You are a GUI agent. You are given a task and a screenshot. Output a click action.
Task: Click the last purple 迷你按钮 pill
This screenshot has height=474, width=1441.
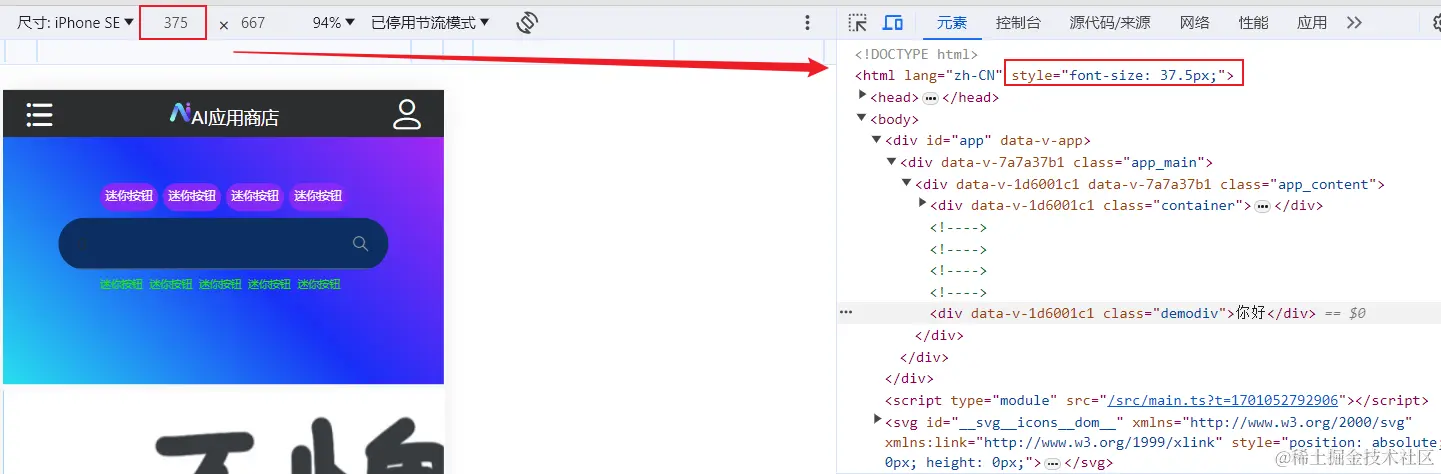click(x=318, y=196)
